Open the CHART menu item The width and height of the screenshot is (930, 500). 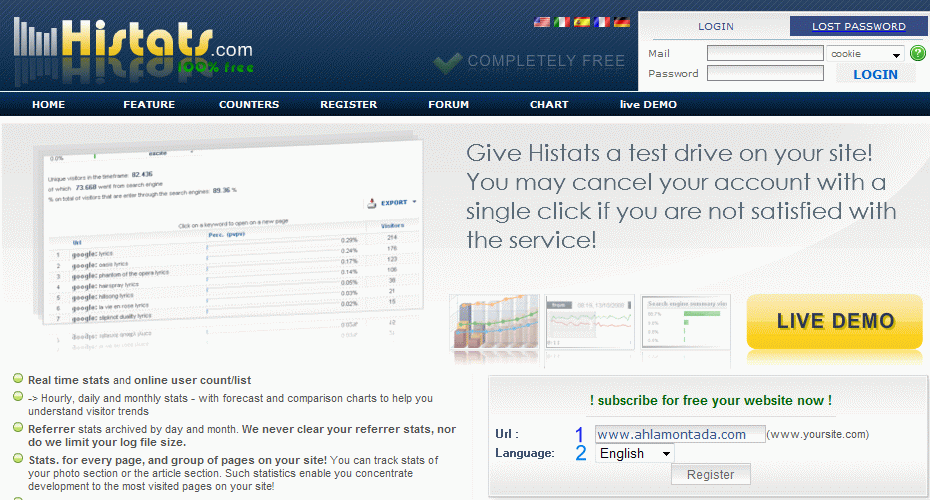pos(549,104)
